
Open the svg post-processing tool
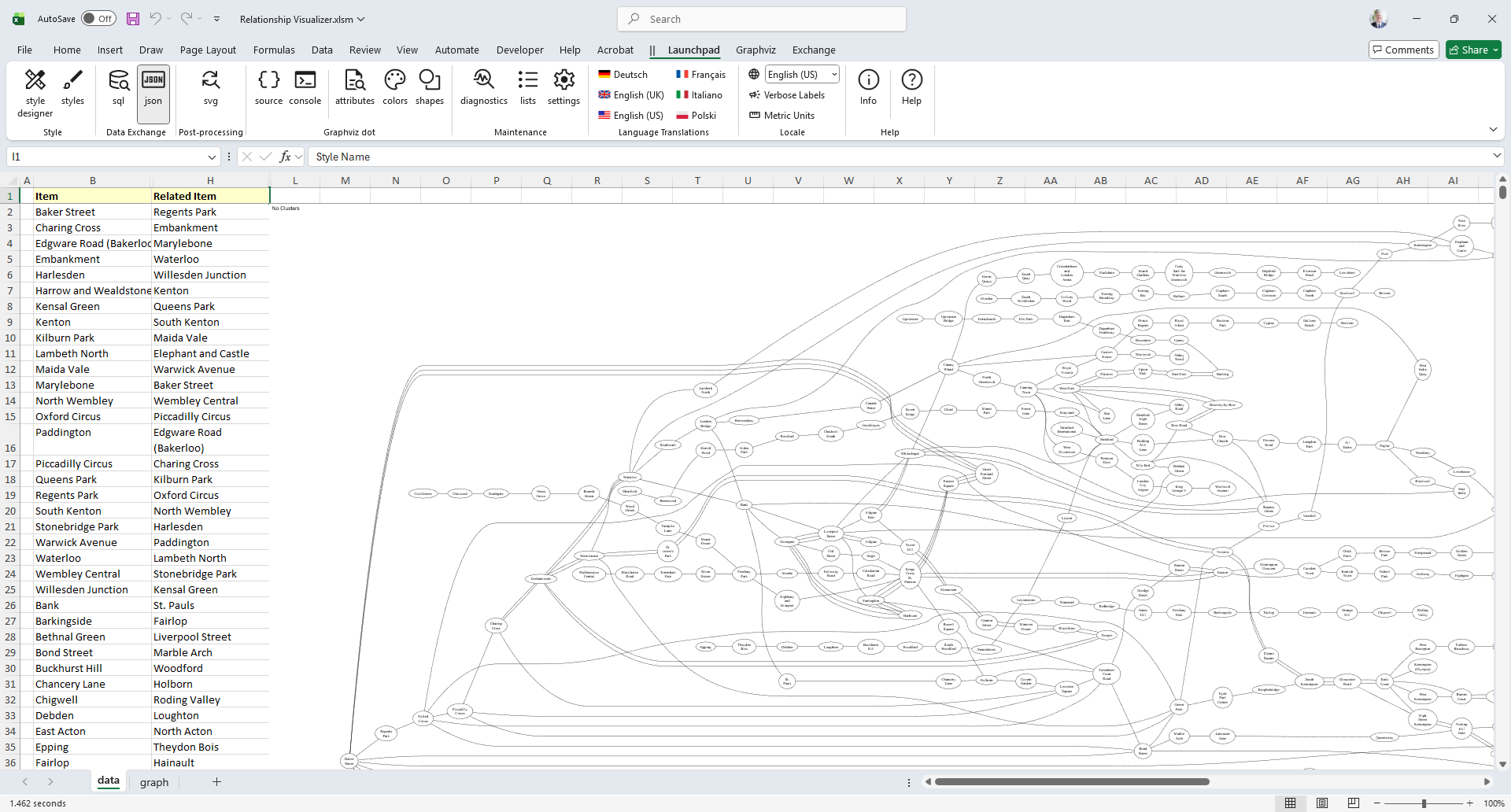[210, 87]
